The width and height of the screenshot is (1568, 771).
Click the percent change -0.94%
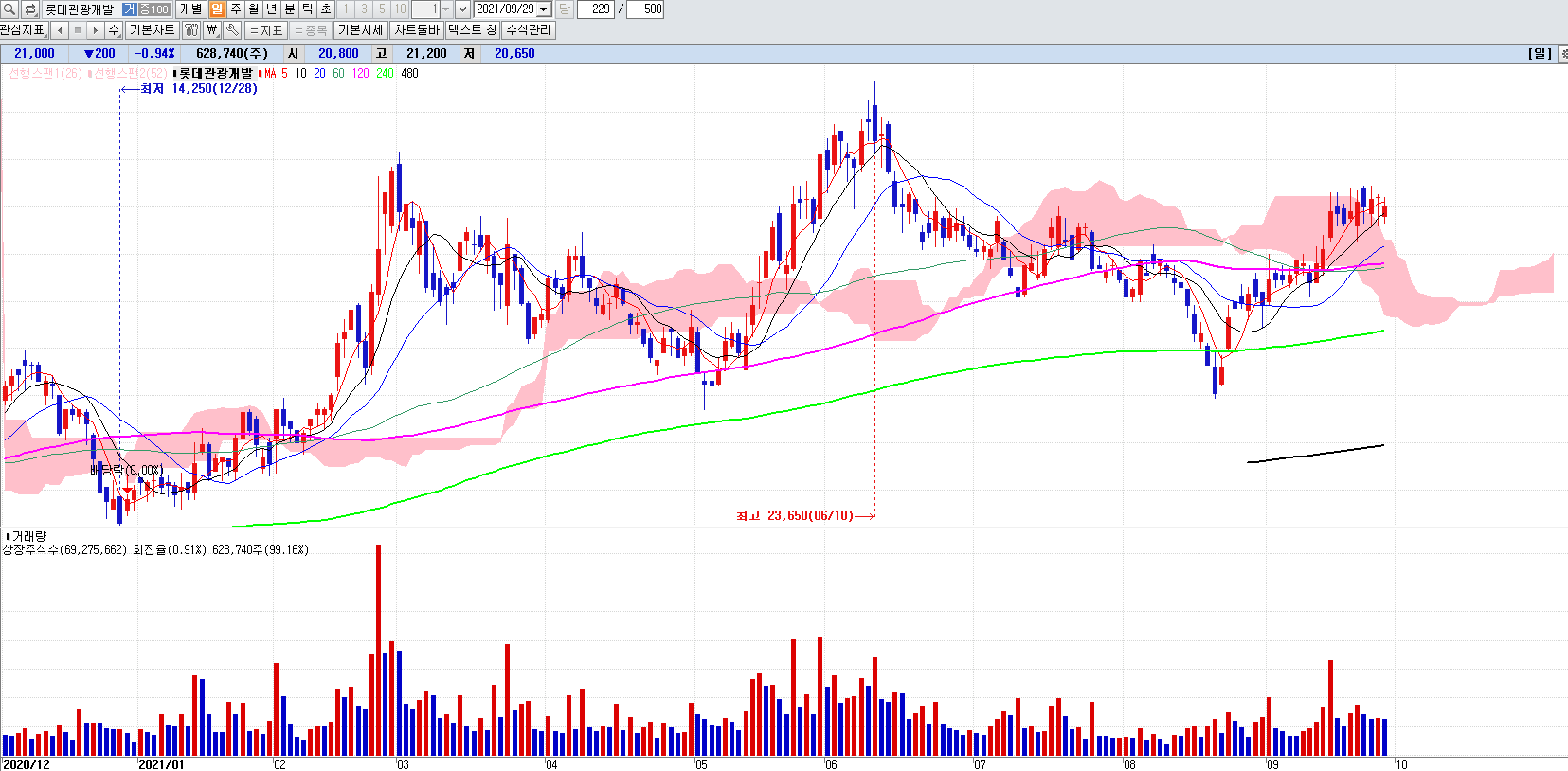(154, 54)
